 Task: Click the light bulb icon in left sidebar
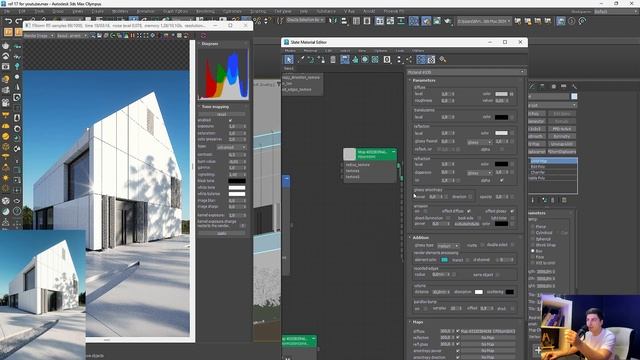coord(17,66)
